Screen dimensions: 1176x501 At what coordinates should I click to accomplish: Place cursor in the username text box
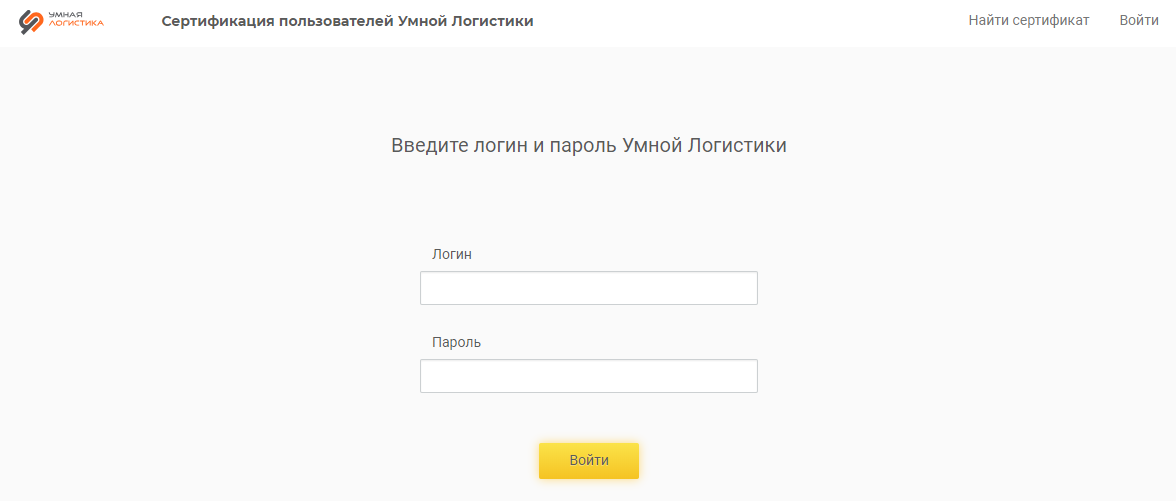tap(589, 288)
